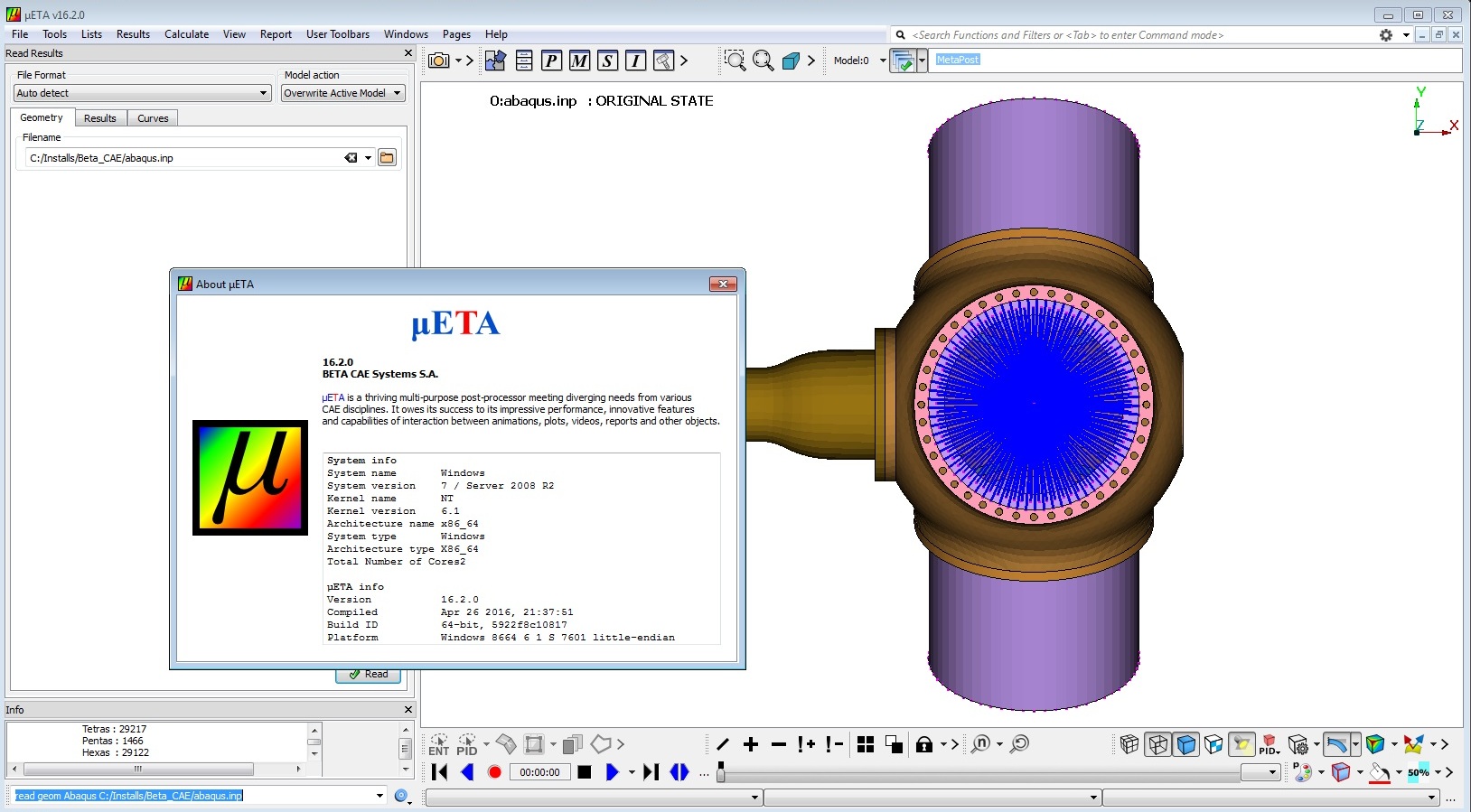The image size is (1471, 812).
Task: Click the camera snapshot icon in the toolbar
Action: click(439, 61)
